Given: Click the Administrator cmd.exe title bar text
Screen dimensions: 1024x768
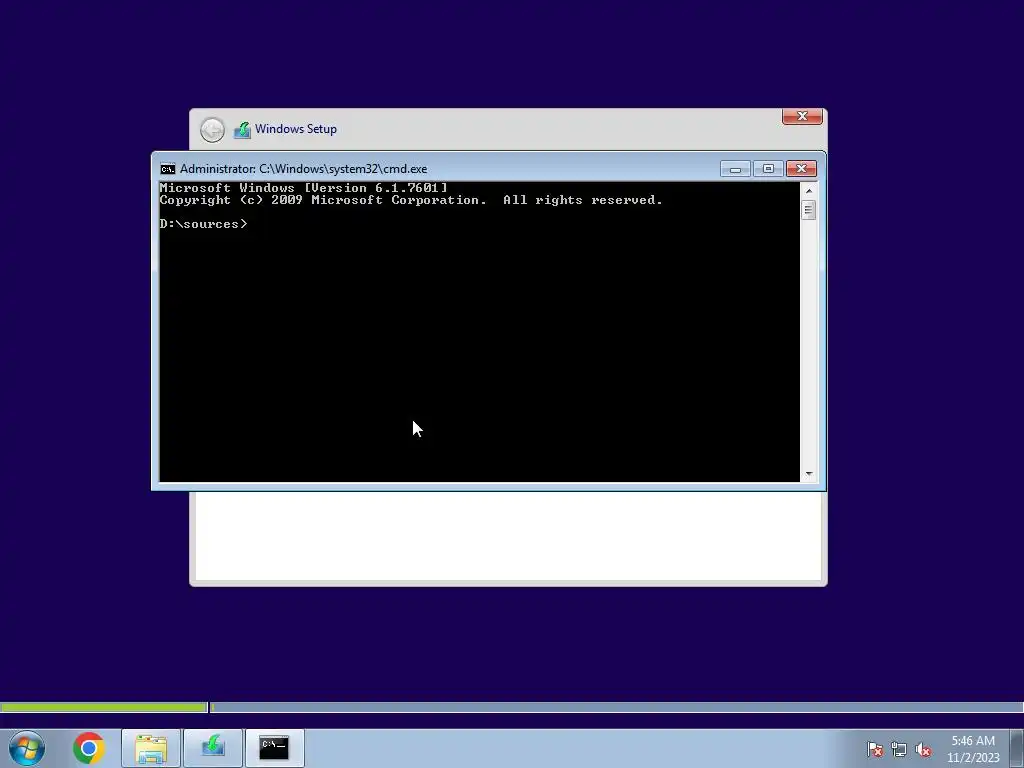Looking at the screenshot, I should (304, 169).
